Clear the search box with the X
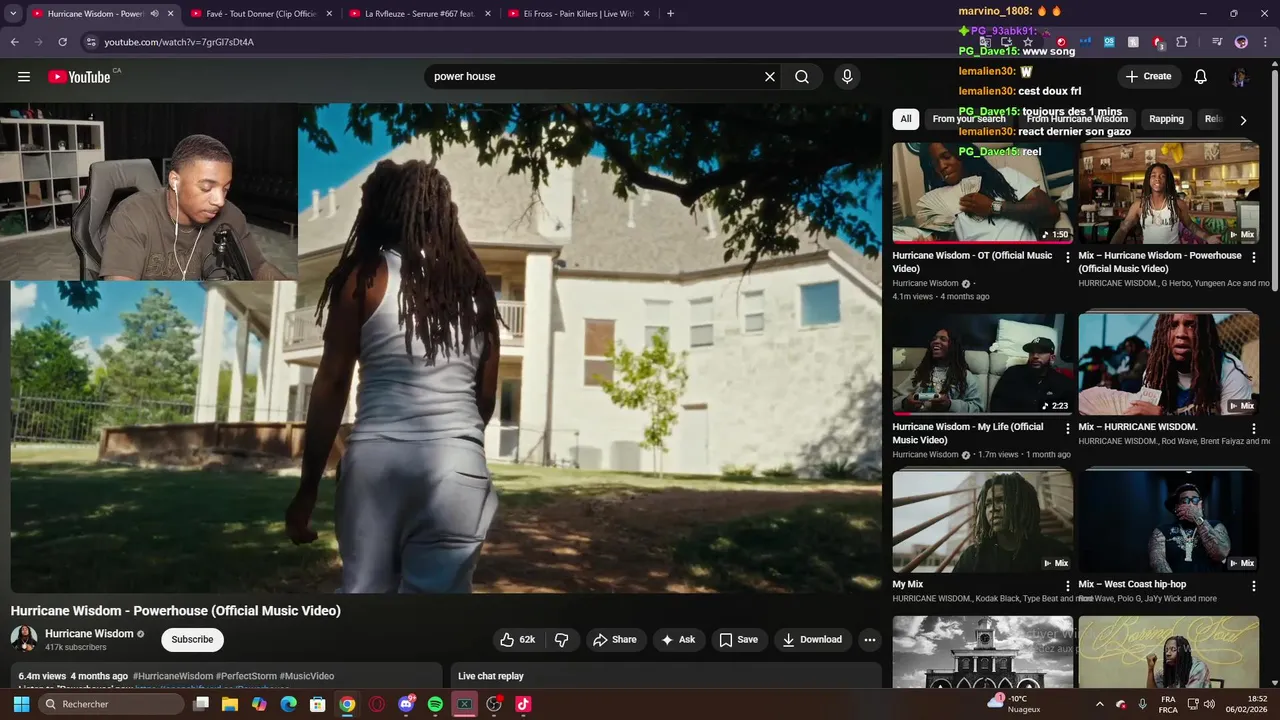The width and height of the screenshot is (1280, 720). coord(770,77)
